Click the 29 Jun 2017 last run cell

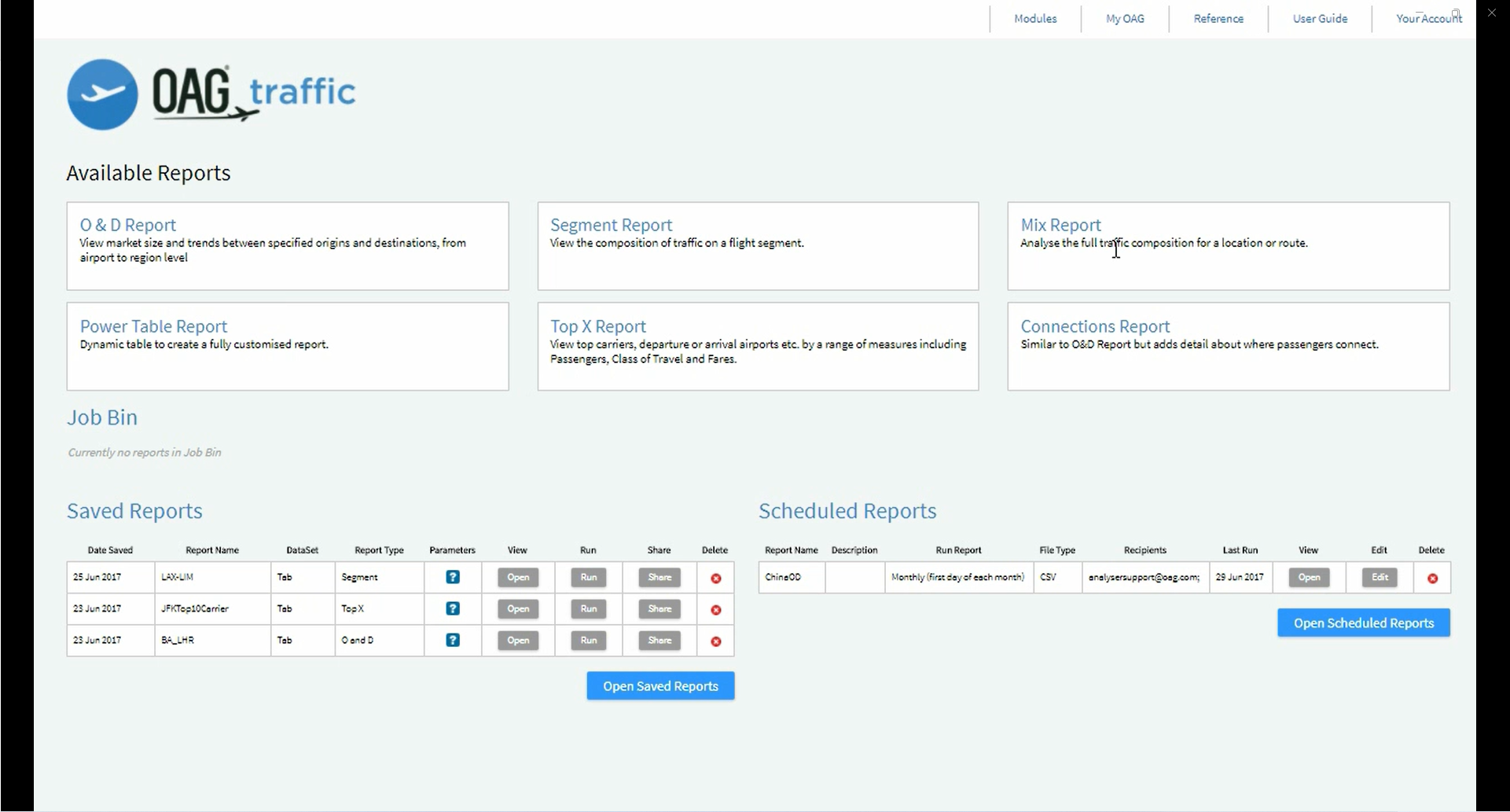pos(1240,578)
